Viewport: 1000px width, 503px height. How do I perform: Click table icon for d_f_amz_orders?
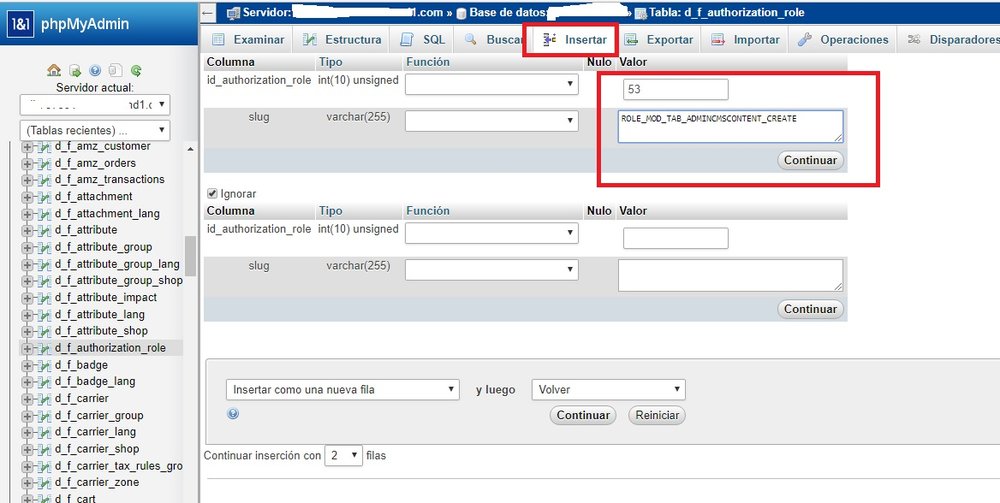[x=45, y=163]
